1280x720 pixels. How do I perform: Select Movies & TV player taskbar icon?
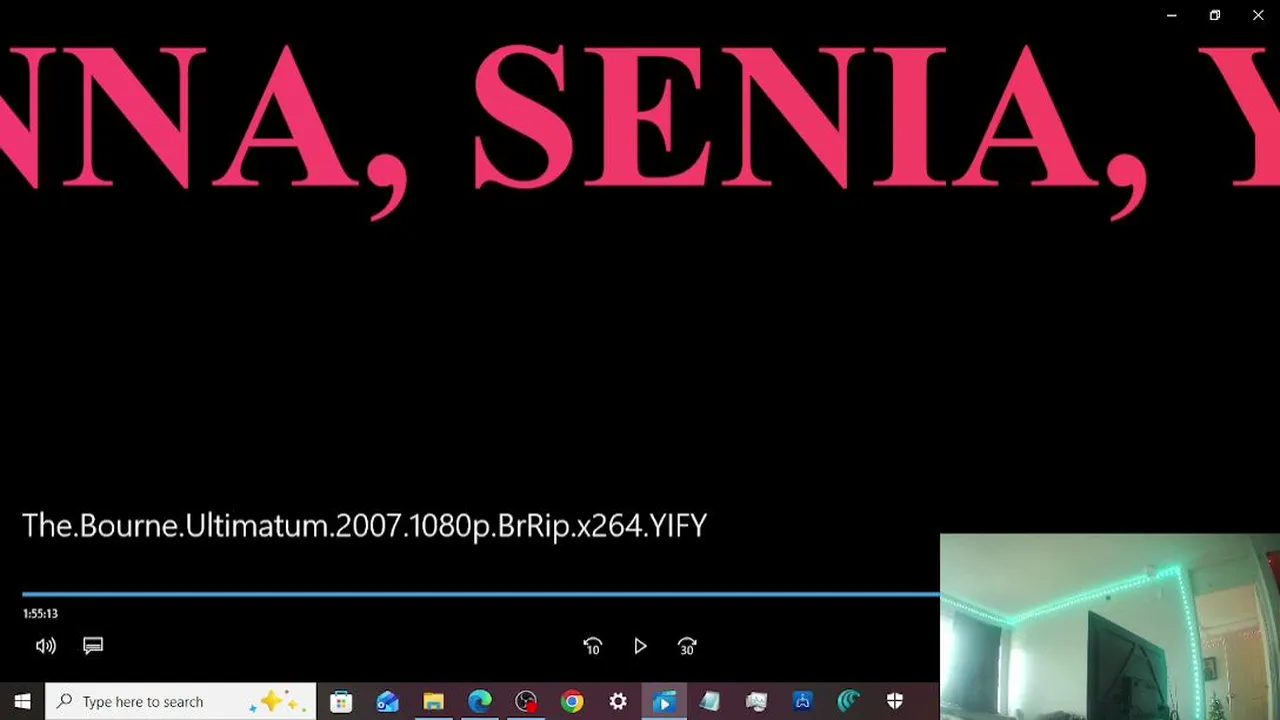[x=663, y=702]
